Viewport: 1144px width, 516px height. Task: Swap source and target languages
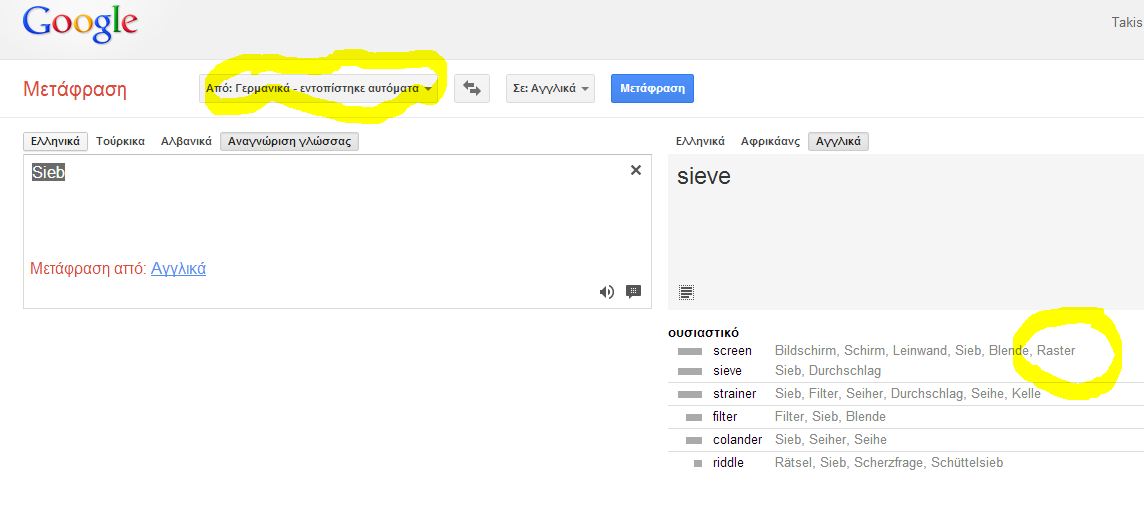472,88
